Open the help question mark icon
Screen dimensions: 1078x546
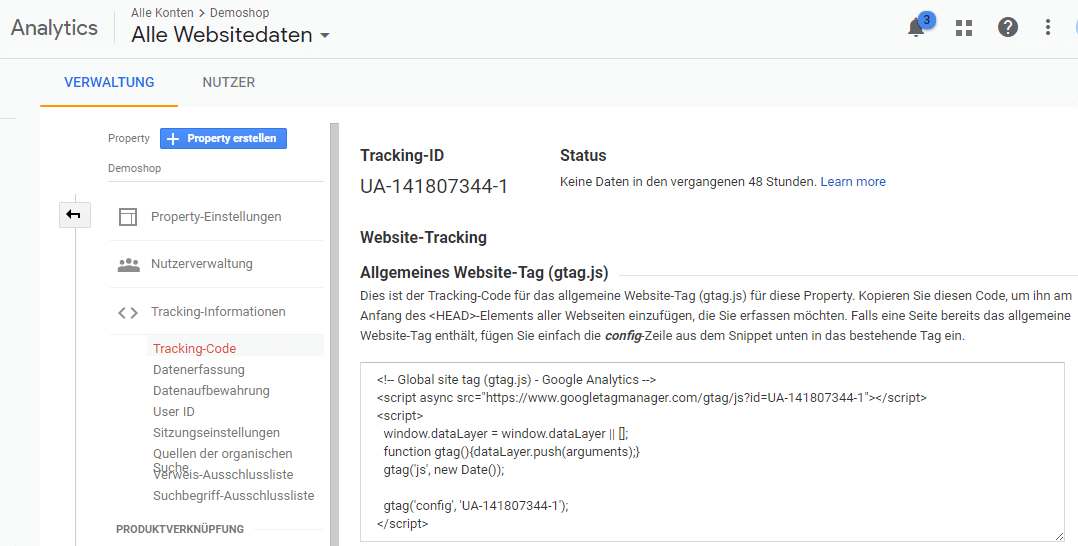[x=1008, y=28]
